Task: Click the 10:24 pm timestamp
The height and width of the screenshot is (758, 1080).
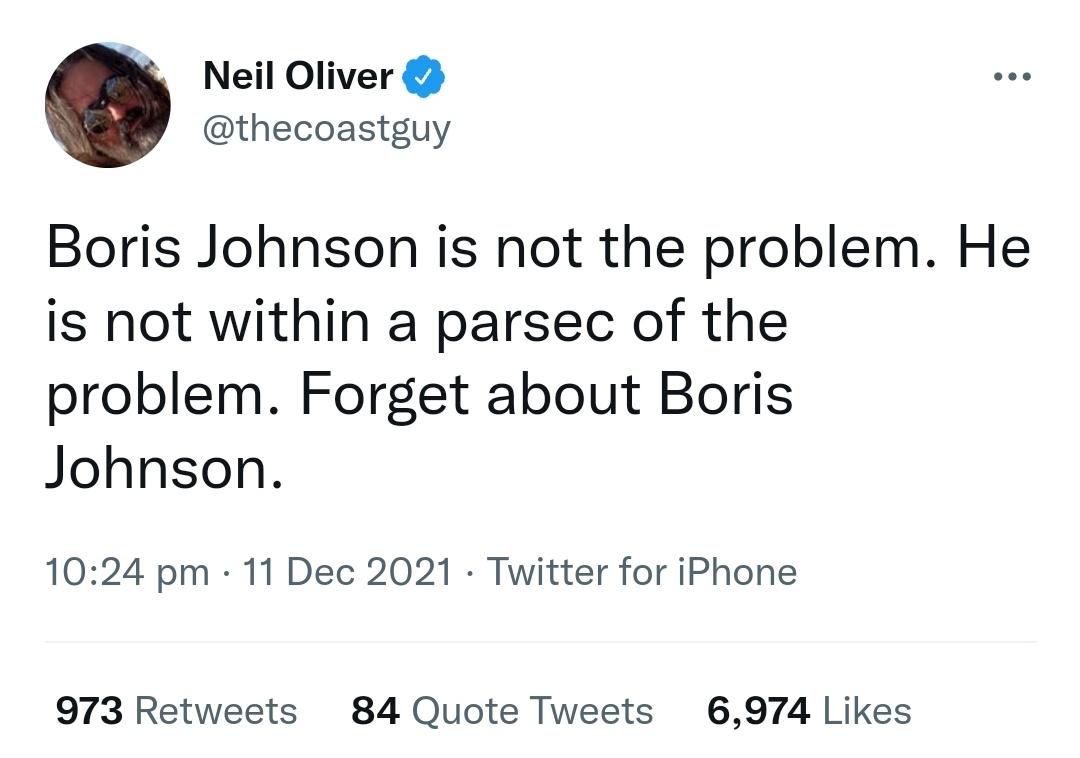Action: pos(128,572)
